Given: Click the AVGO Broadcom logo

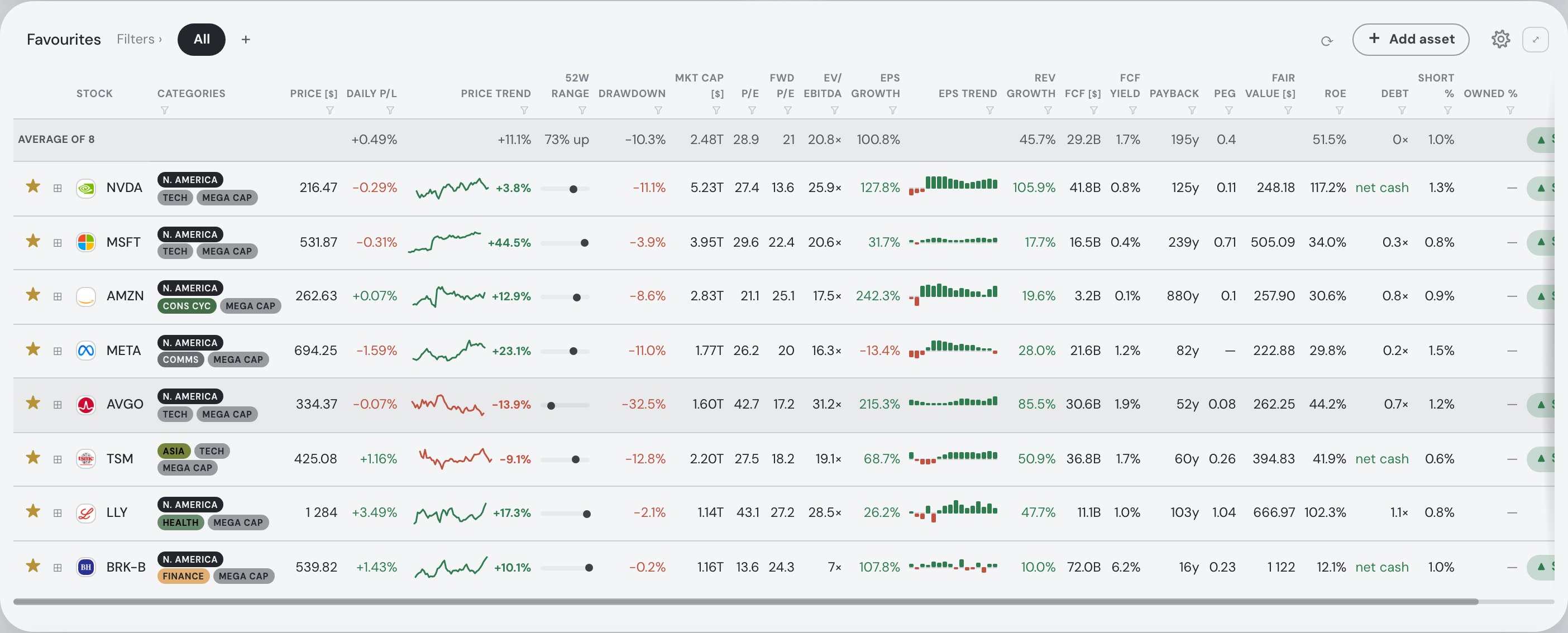Looking at the screenshot, I should [x=86, y=405].
